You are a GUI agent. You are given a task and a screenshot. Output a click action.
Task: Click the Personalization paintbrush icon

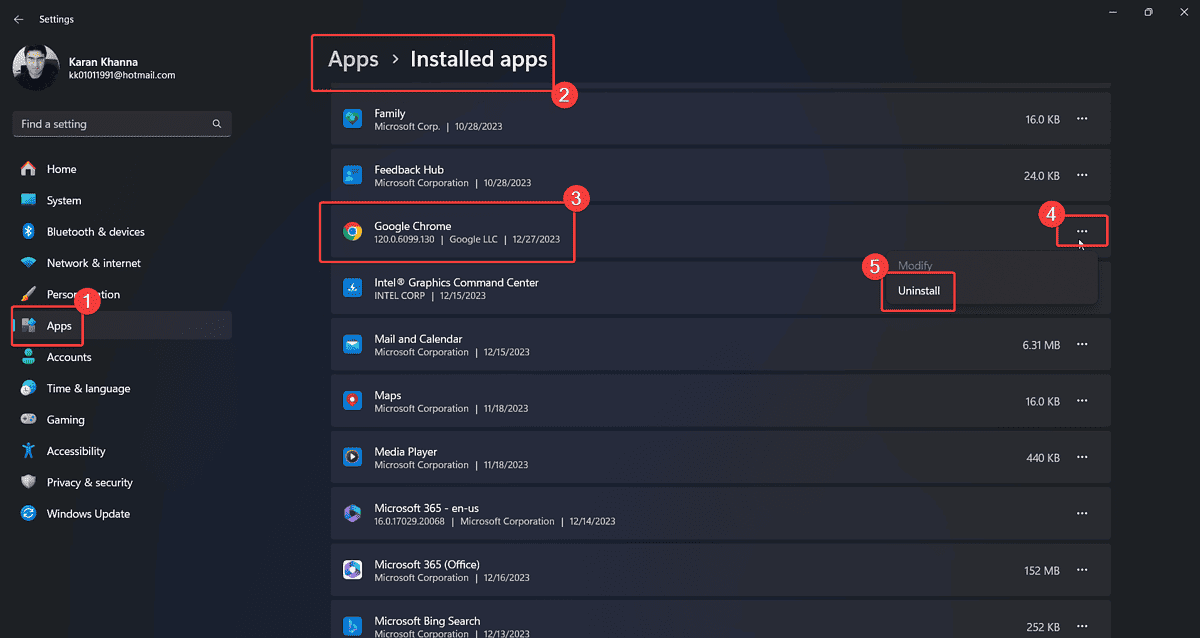[28, 294]
